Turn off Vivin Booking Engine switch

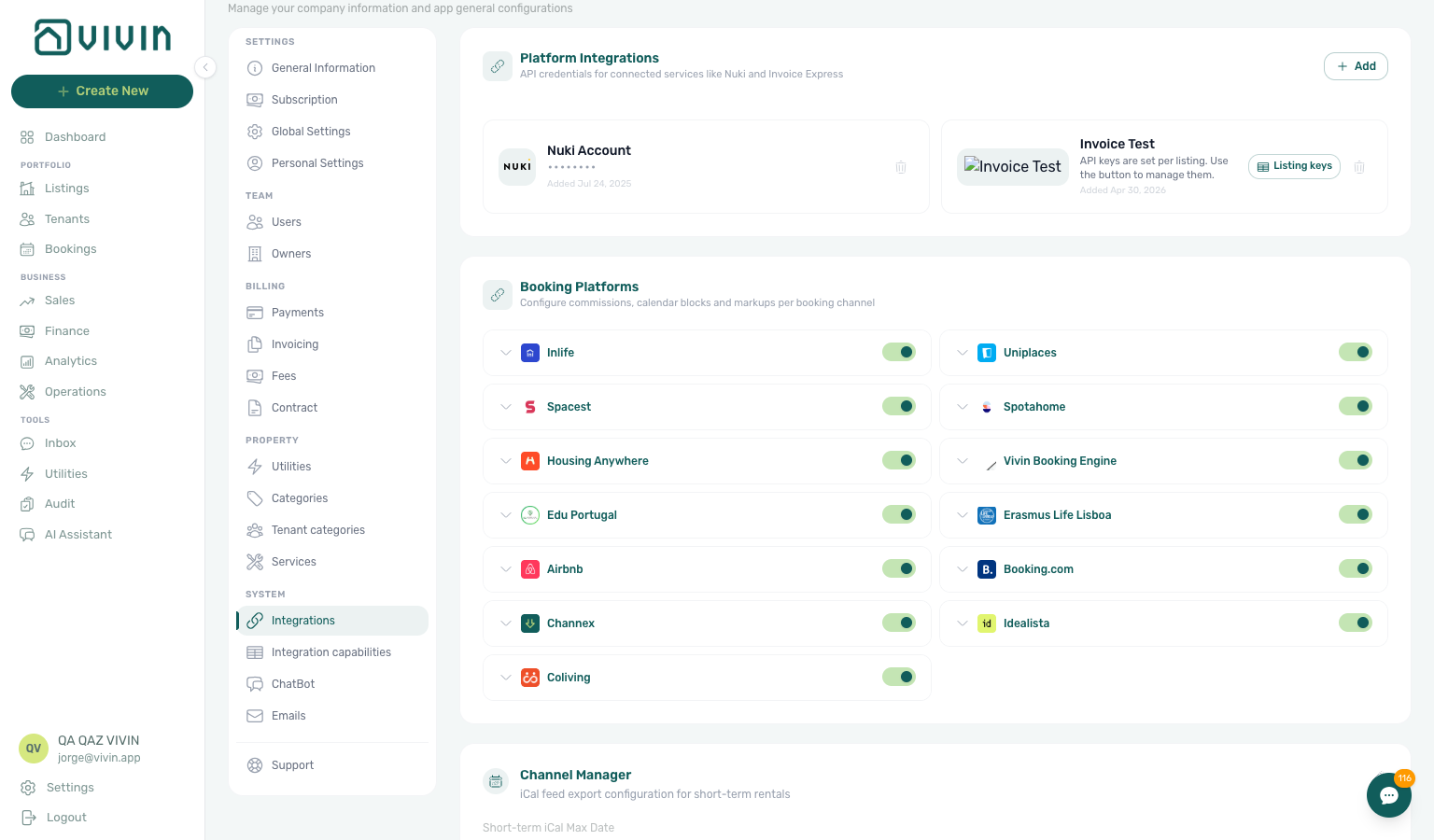pyautogui.click(x=1356, y=460)
